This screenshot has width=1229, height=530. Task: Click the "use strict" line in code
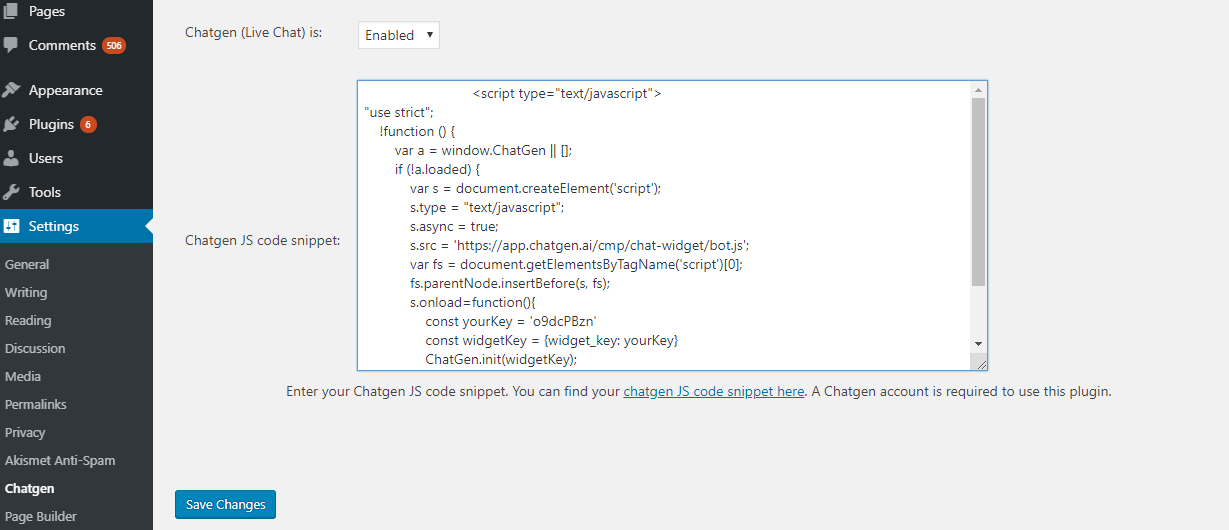399,112
